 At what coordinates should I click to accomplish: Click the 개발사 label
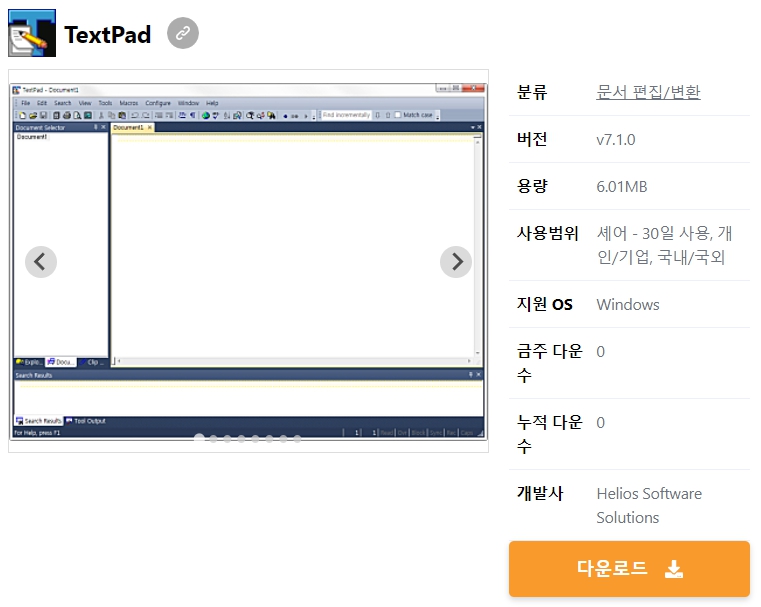[540, 493]
